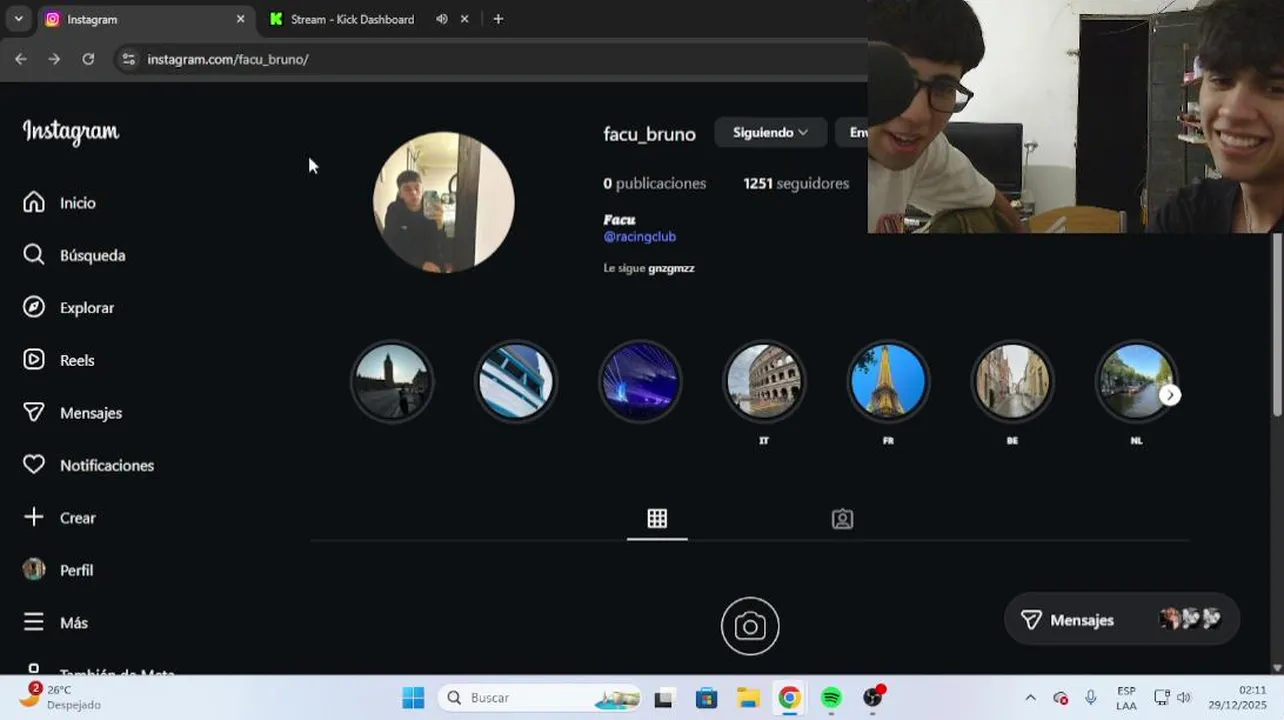Click the taskbar Buscar search box
1284x720 pixels.
[540, 697]
